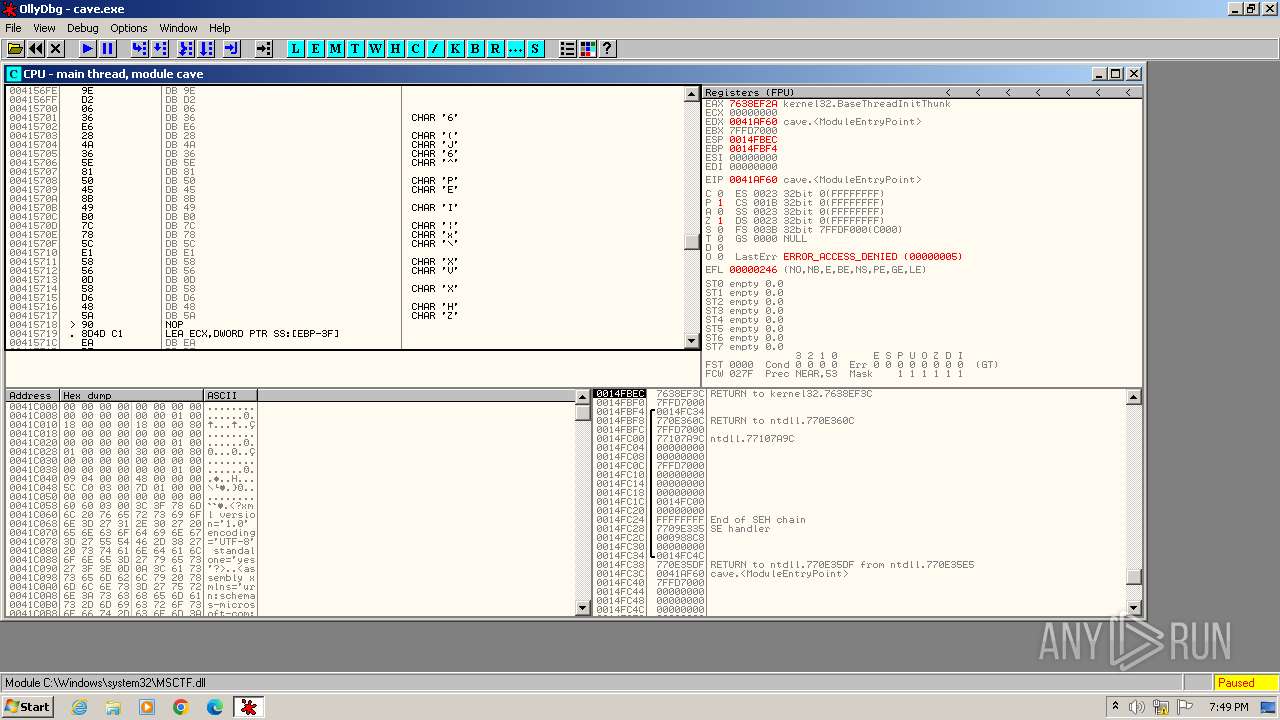
Task: Click the Go to address icon
Action: click(264, 48)
